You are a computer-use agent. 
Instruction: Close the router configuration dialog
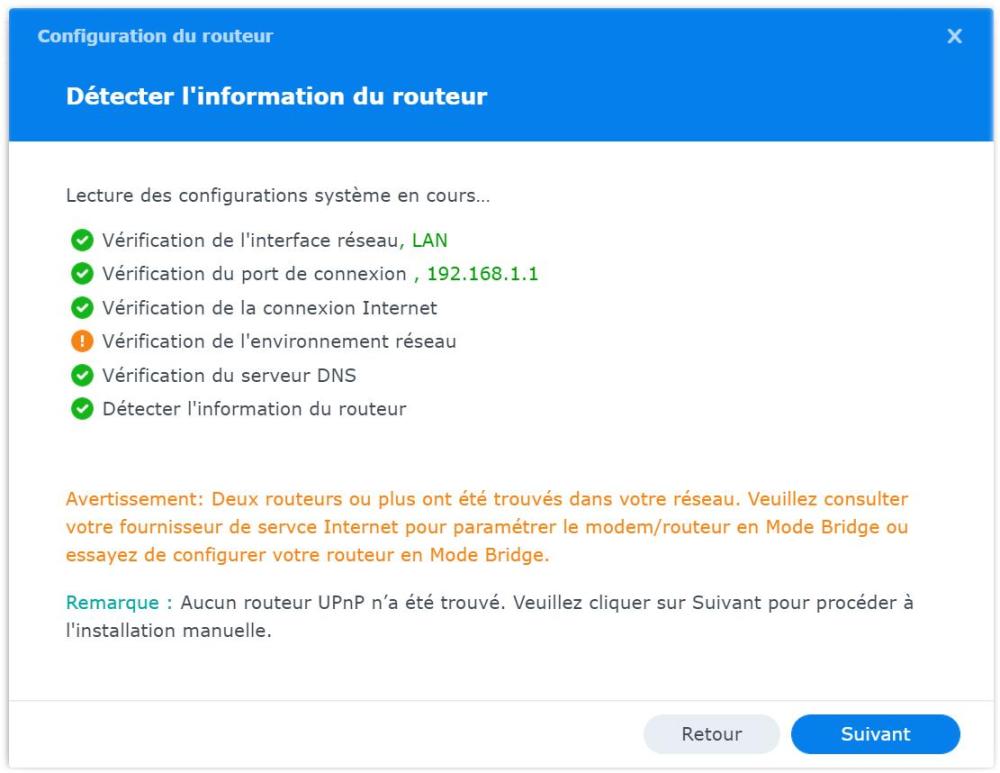click(954, 36)
